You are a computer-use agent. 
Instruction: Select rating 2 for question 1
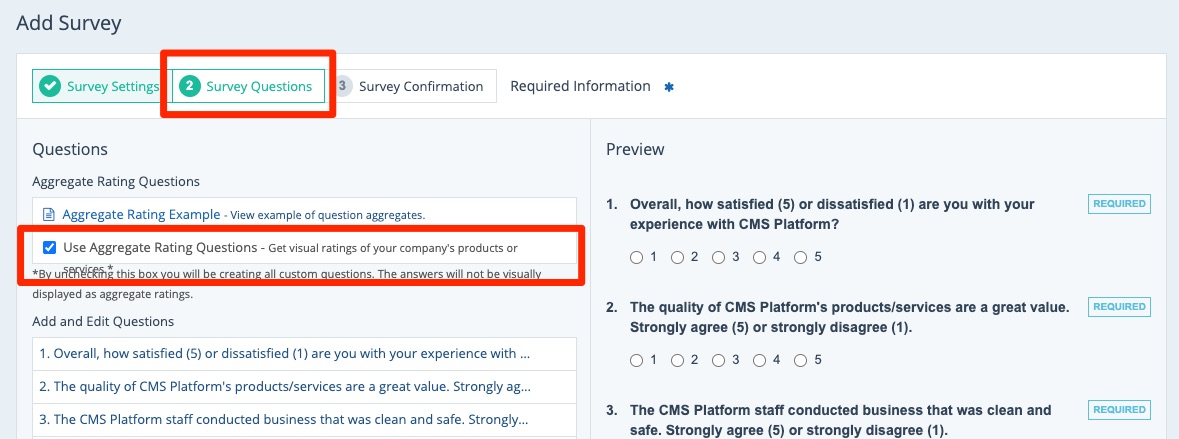[x=678, y=257]
